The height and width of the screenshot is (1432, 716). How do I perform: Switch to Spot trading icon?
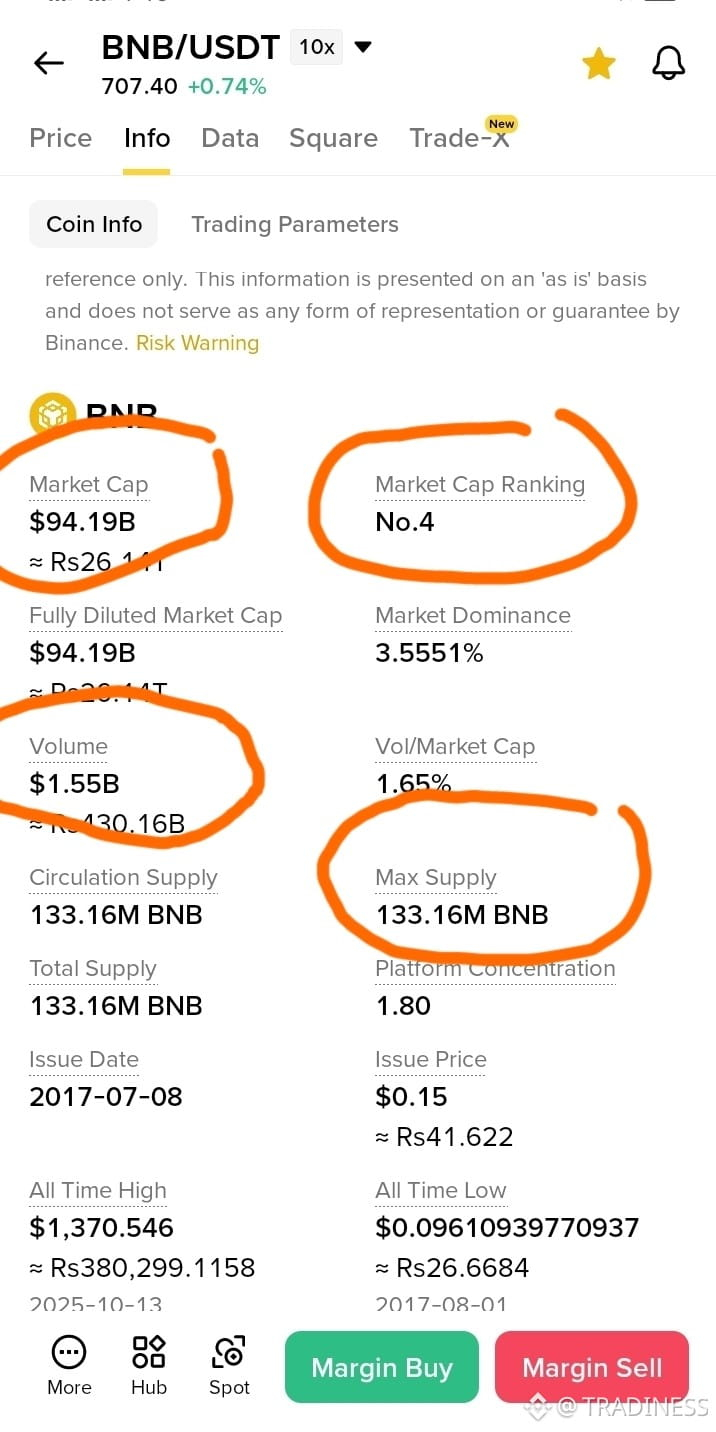(x=229, y=1352)
